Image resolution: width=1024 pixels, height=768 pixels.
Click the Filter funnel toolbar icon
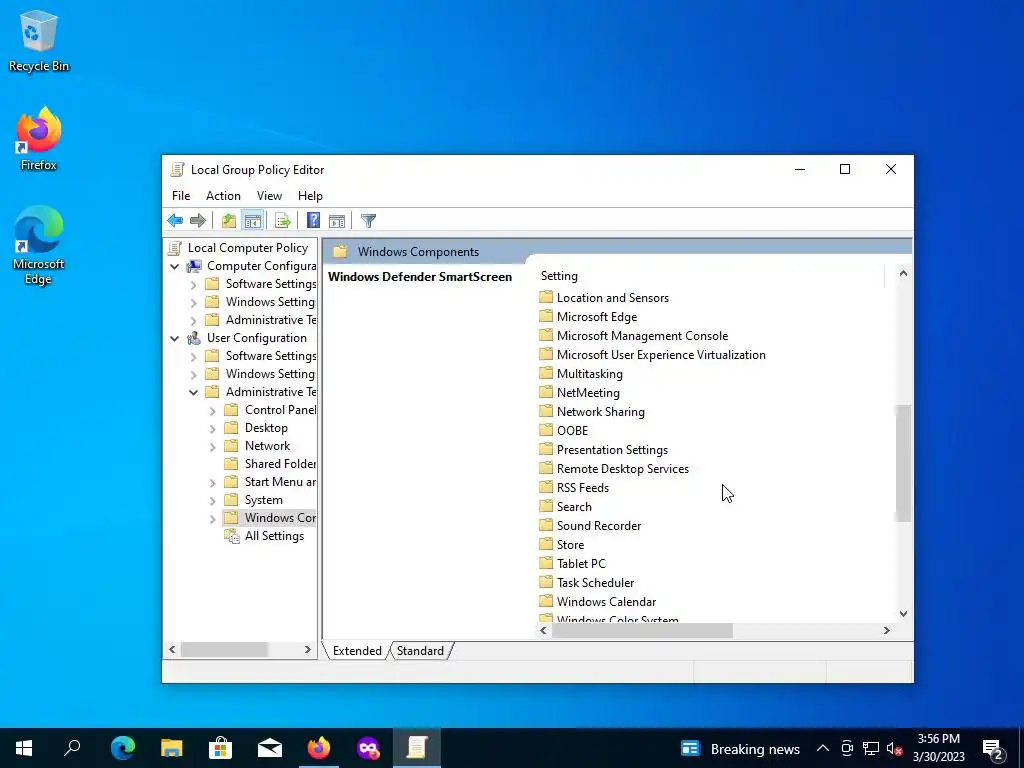tap(368, 221)
